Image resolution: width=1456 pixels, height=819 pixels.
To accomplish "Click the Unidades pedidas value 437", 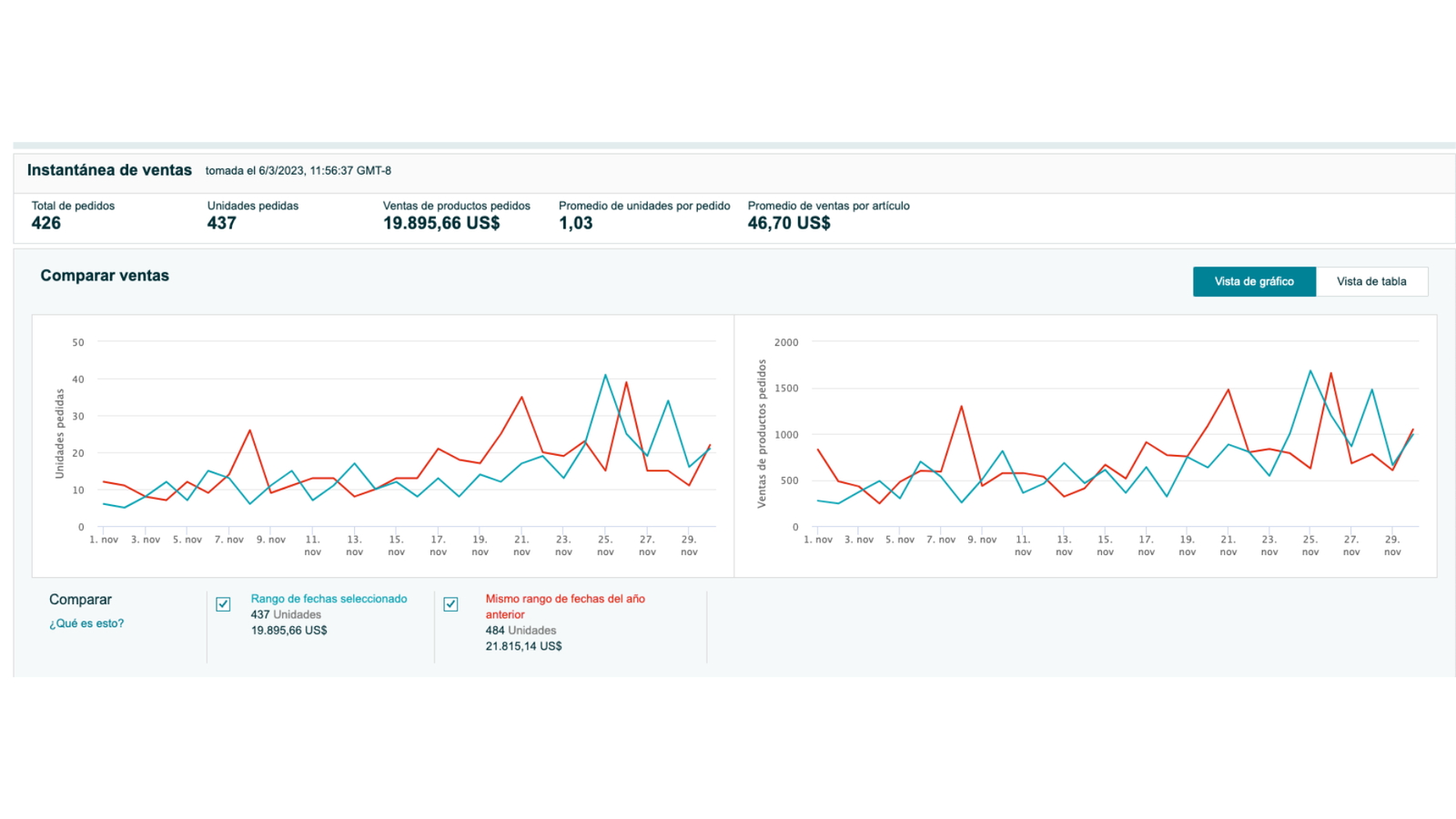I will point(221,224).
